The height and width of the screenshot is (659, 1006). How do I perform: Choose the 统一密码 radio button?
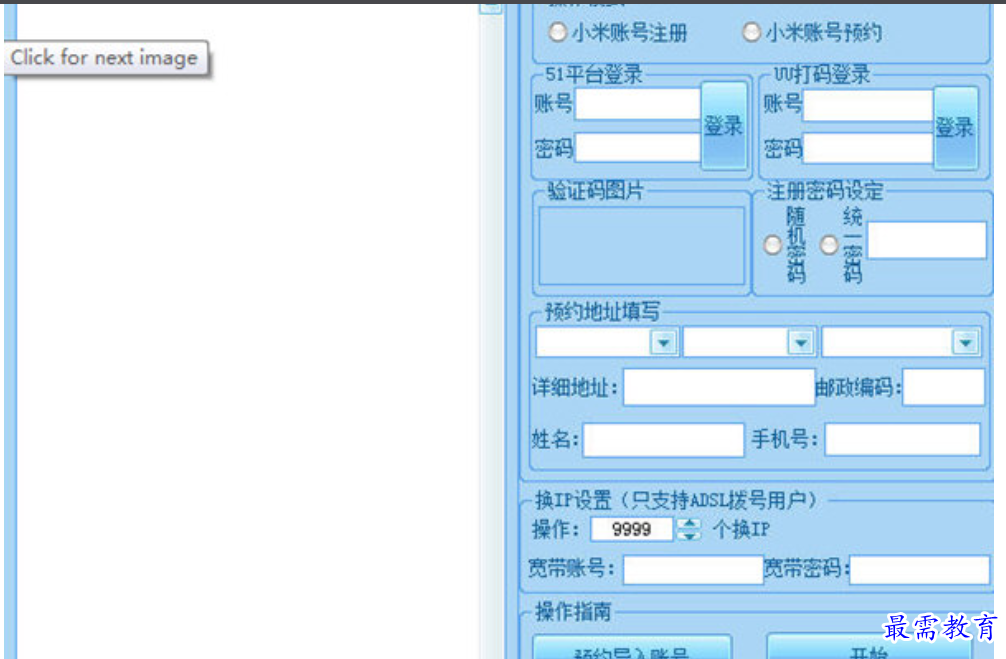(x=829, y=244)
